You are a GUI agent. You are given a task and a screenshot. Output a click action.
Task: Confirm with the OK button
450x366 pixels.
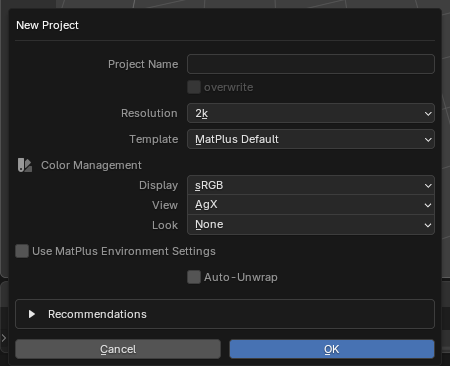tap(332, 349)
